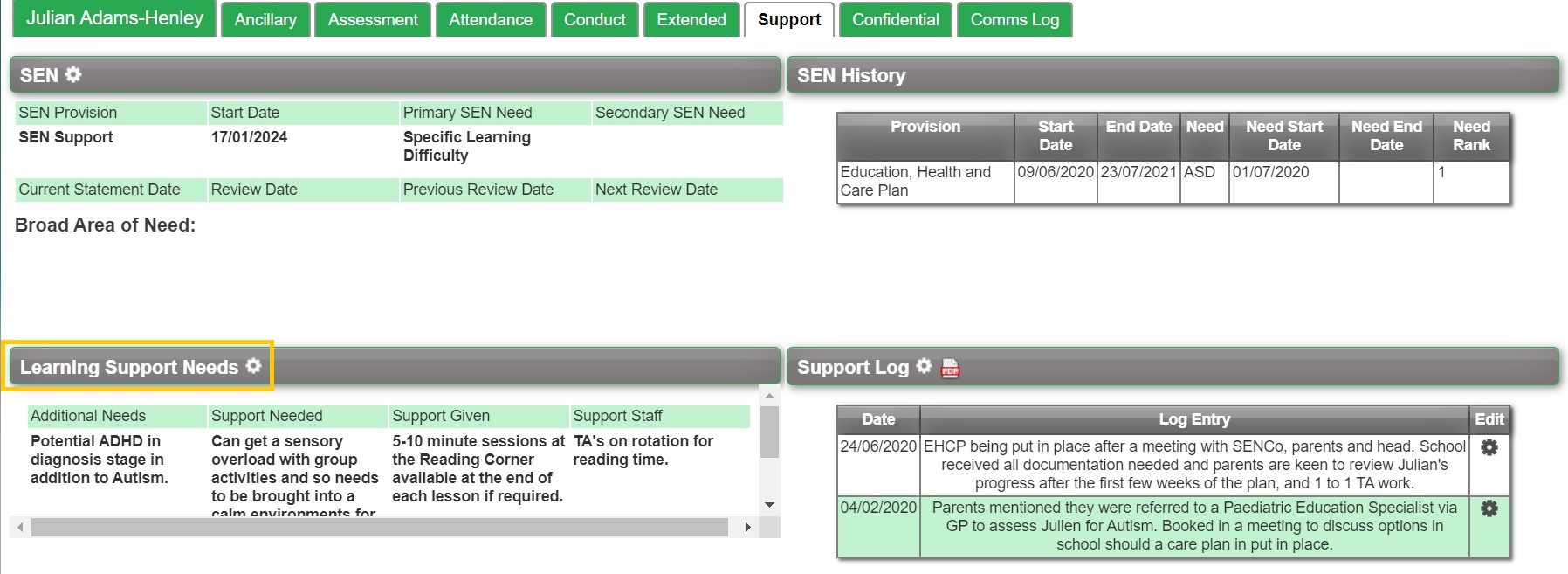Open the Extended tab
Image resolution: width=1568 pixels, height=574 pixels.
pos(691,20)
